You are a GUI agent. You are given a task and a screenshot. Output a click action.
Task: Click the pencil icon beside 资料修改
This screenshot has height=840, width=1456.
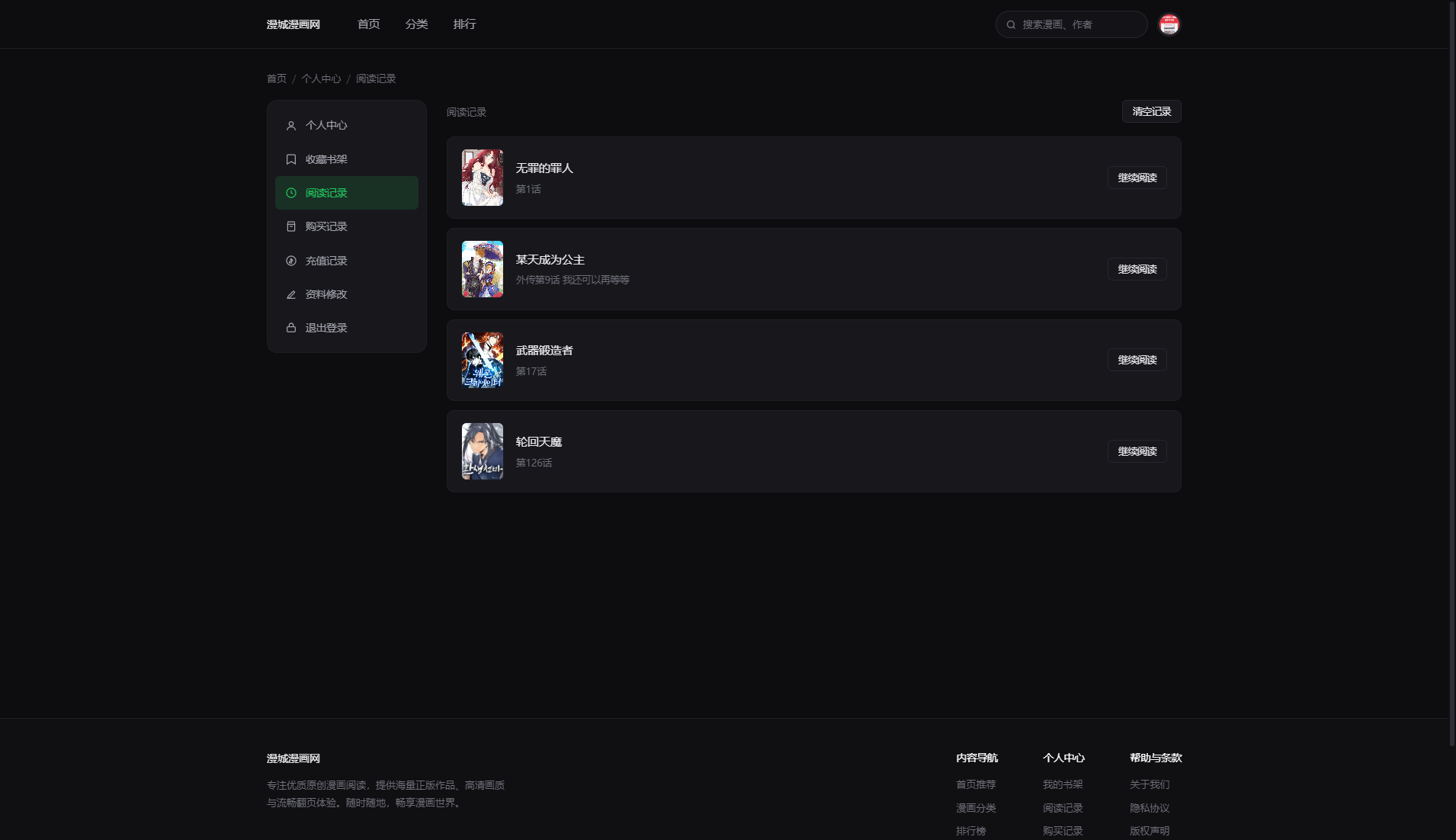[290, 294]
